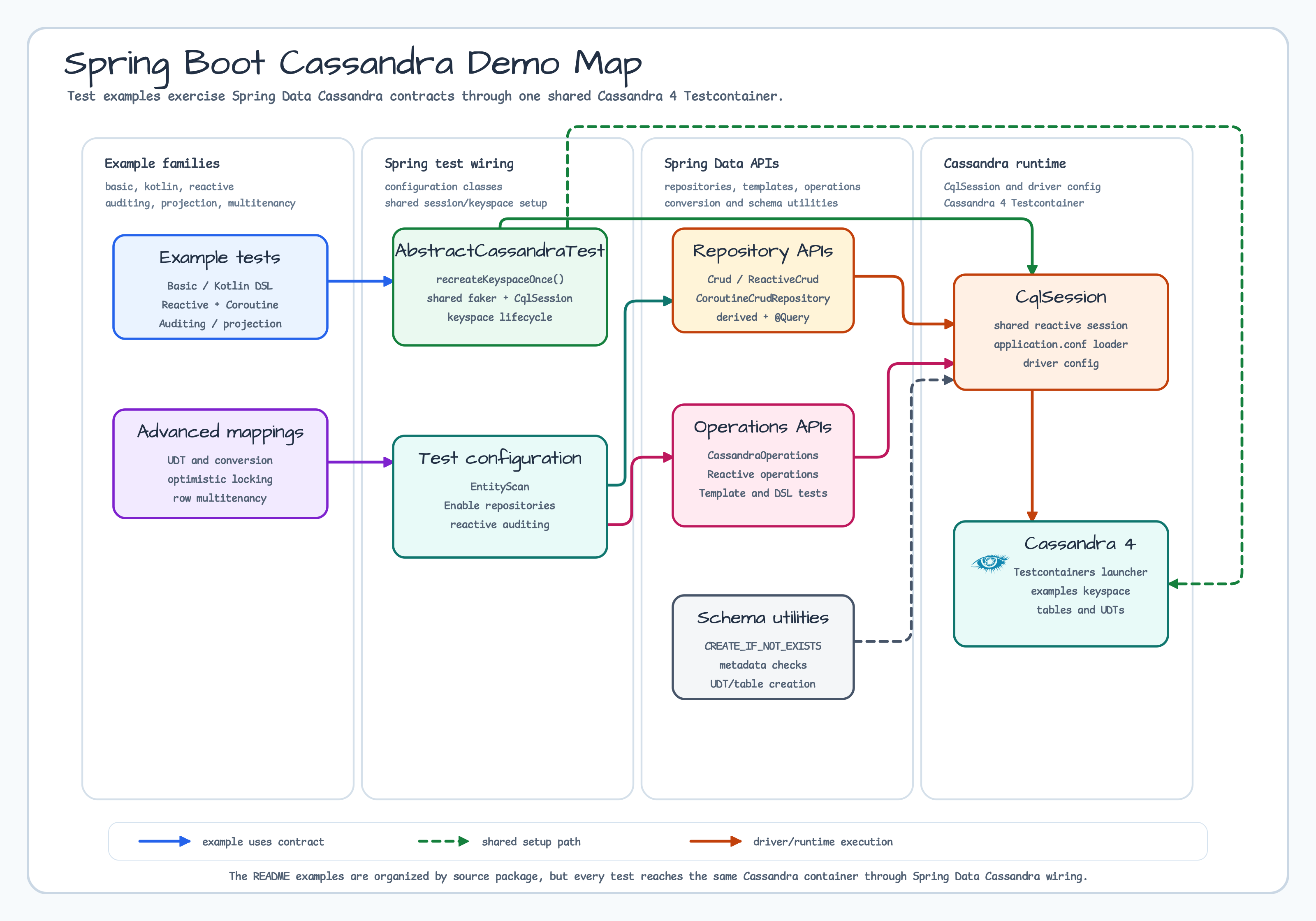
Task: Click the blue 'example uses contract' legend arrow
Action: 164,841
